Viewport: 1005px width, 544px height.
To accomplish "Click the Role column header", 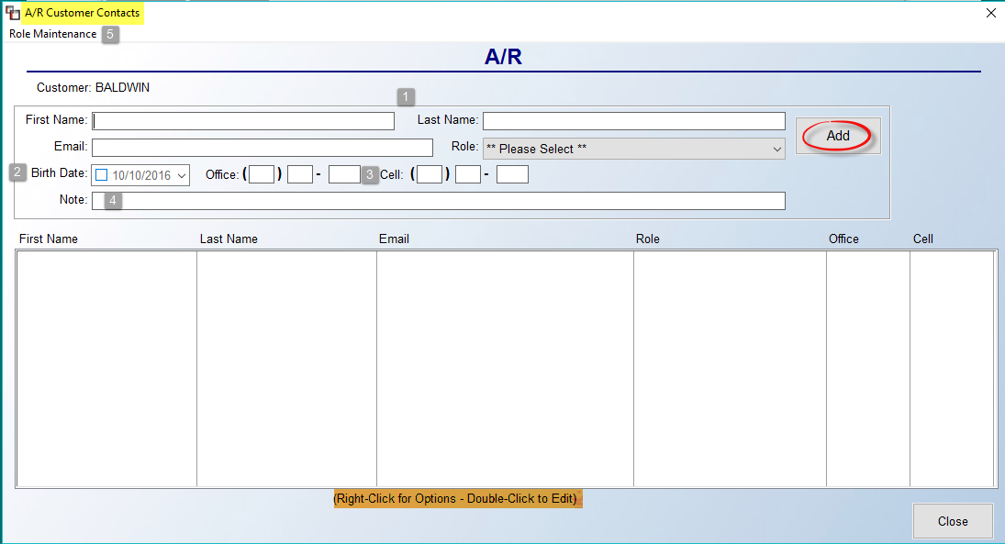I will click(647, 239).
